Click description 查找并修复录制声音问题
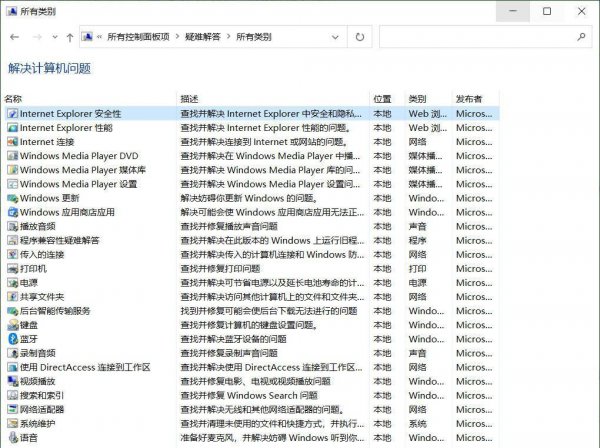600x448 pixels. point(229,353)
